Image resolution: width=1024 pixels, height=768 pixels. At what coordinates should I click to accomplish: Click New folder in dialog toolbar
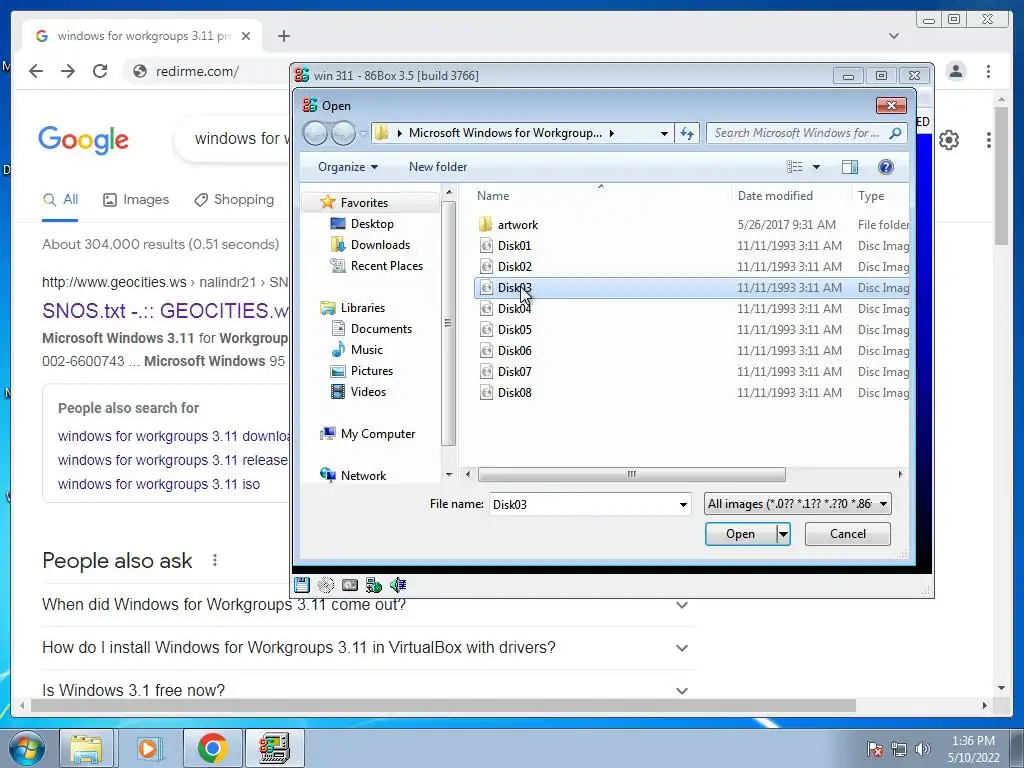tap(438, 167)
